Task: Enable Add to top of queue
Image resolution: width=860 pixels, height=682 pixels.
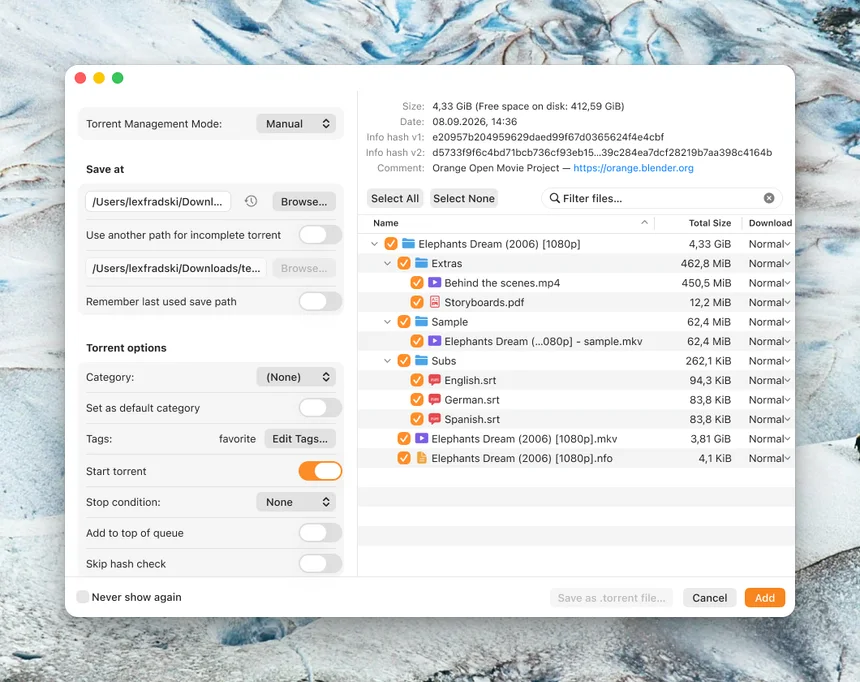Action: (x=320, y=533)
